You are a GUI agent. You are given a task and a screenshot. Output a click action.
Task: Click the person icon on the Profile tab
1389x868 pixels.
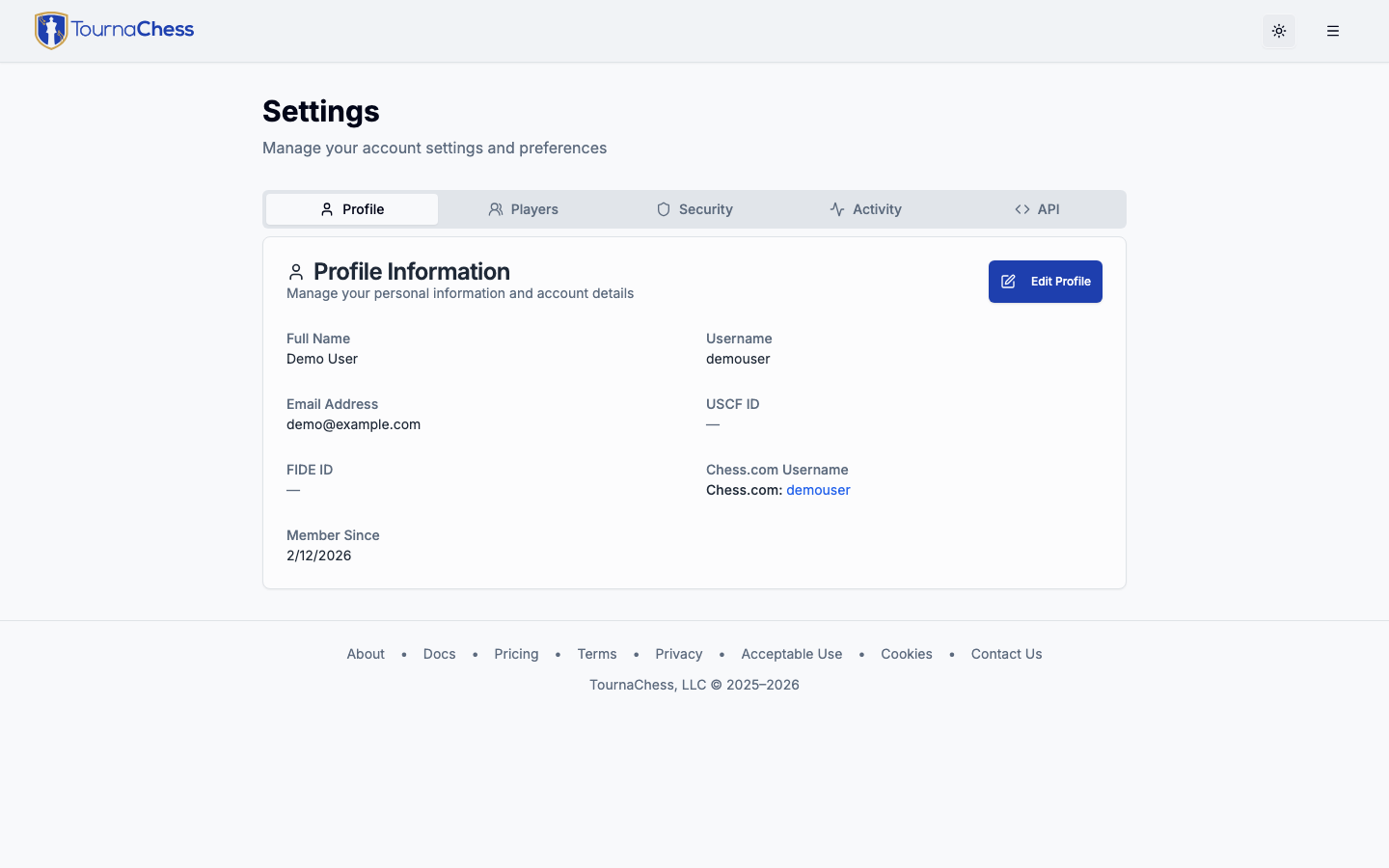coord(325,208)
